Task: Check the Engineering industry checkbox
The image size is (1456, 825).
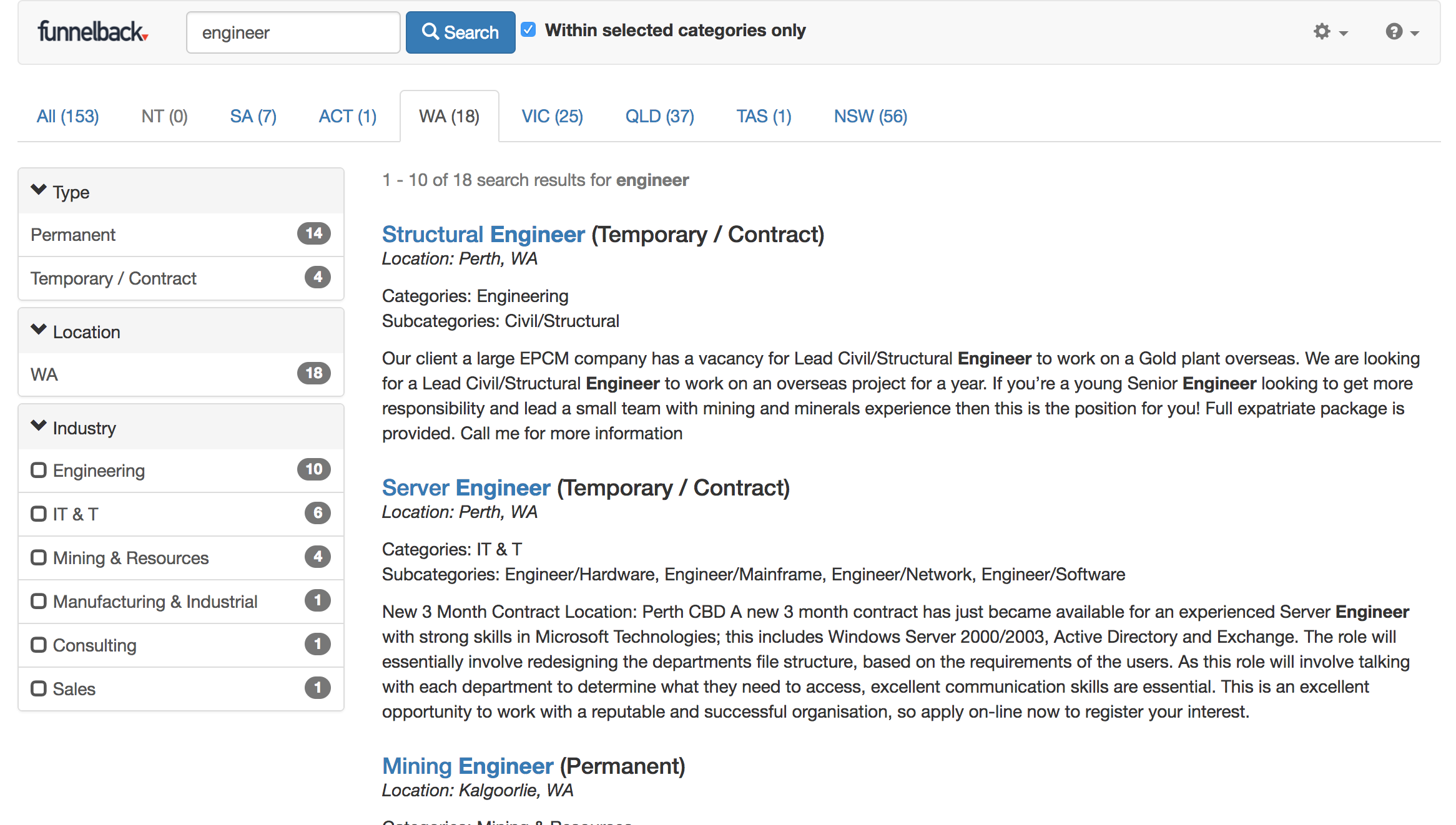Action: [39, 470]
